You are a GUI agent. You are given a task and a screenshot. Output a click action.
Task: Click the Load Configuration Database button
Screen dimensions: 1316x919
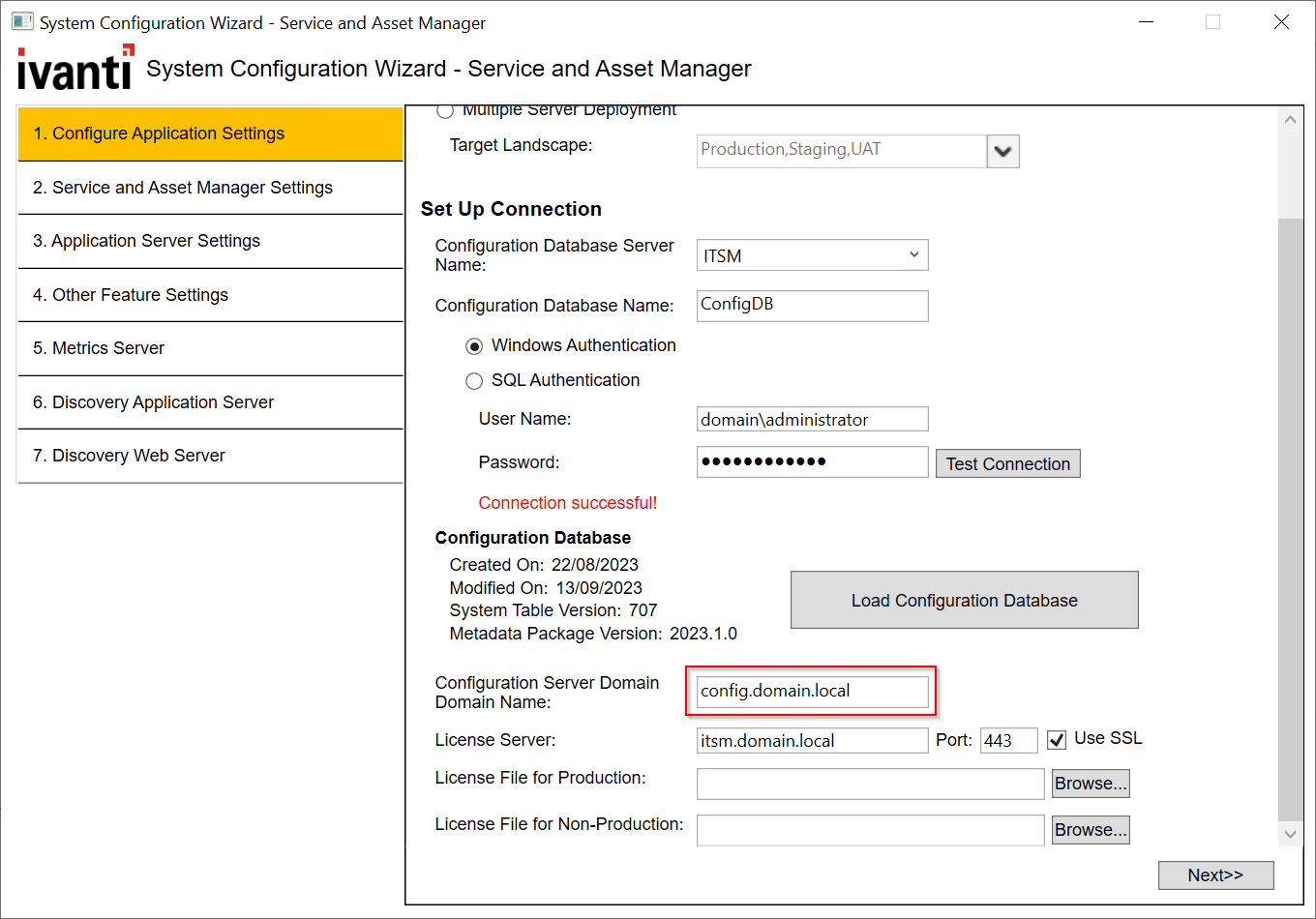click(964, 600)
